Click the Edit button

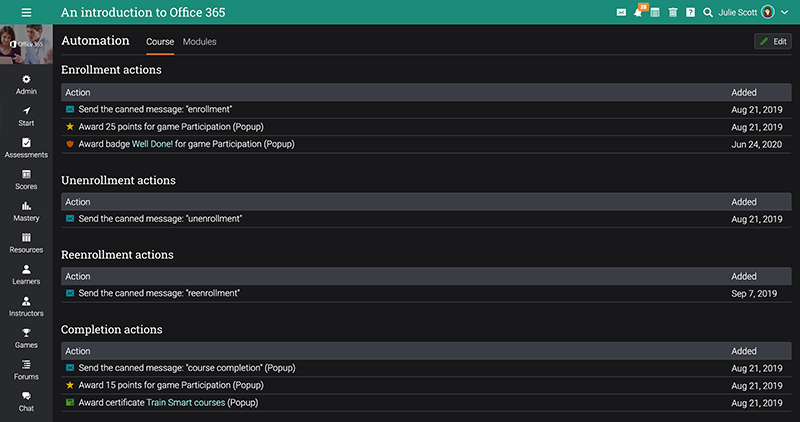coord(773,41)
